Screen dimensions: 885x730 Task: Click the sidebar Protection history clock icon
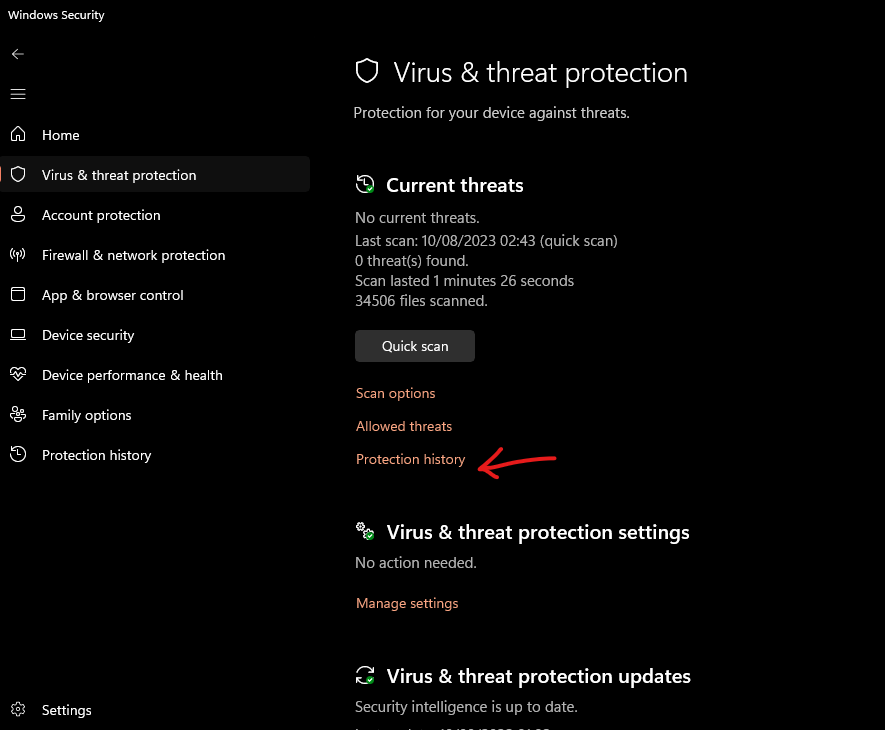pyautogui.click(x=18, y=455)
